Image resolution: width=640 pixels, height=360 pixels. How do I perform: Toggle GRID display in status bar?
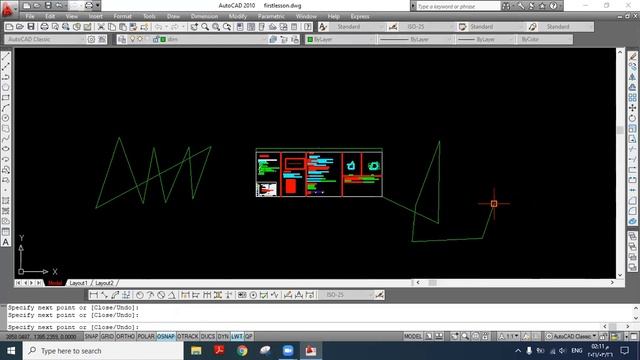[x=107, y=336]
